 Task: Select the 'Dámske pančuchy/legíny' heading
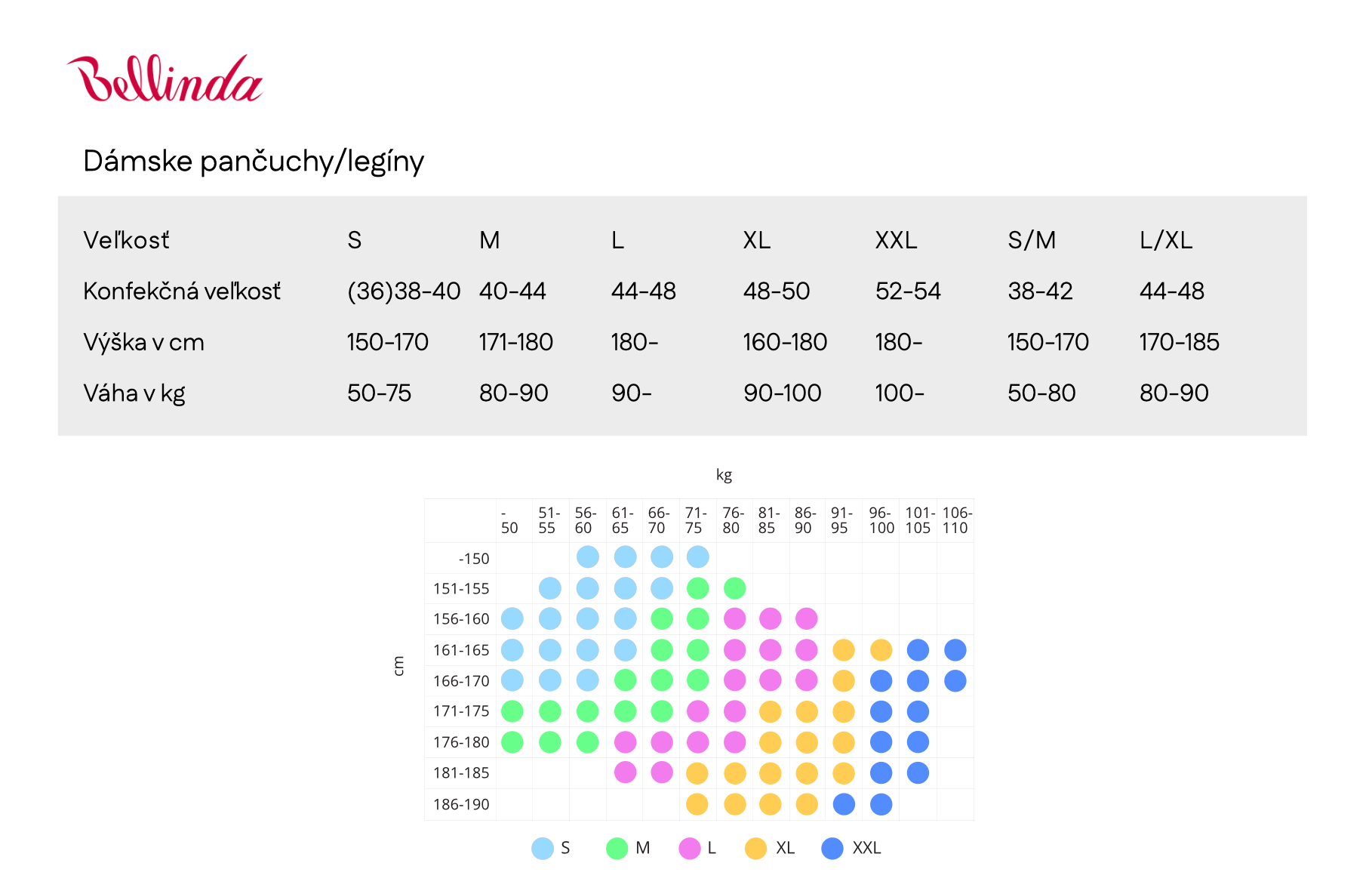click(x=254, y=162)
